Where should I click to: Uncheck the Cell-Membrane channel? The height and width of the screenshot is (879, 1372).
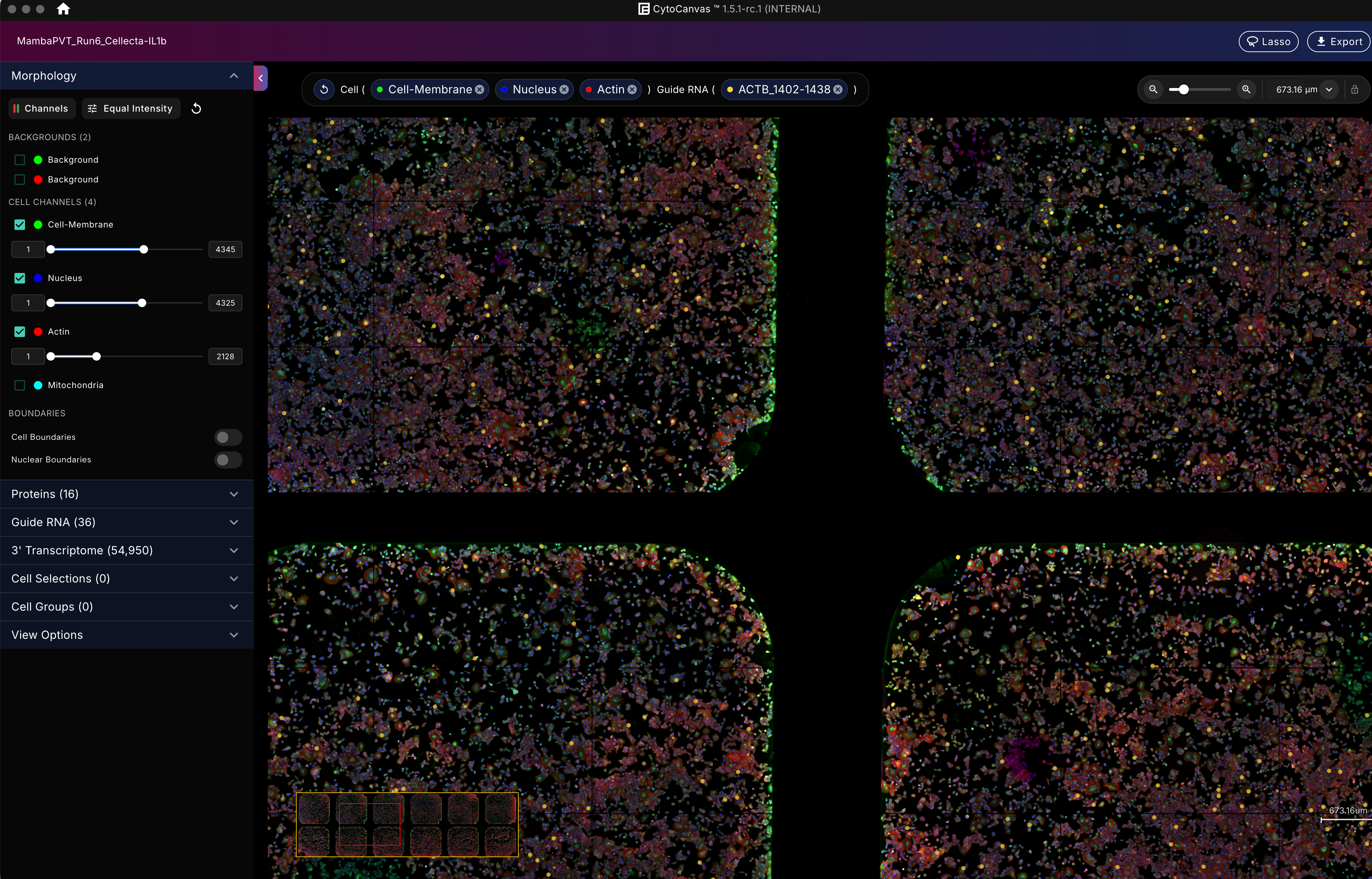pyautogui.click(x=20, y=225)
